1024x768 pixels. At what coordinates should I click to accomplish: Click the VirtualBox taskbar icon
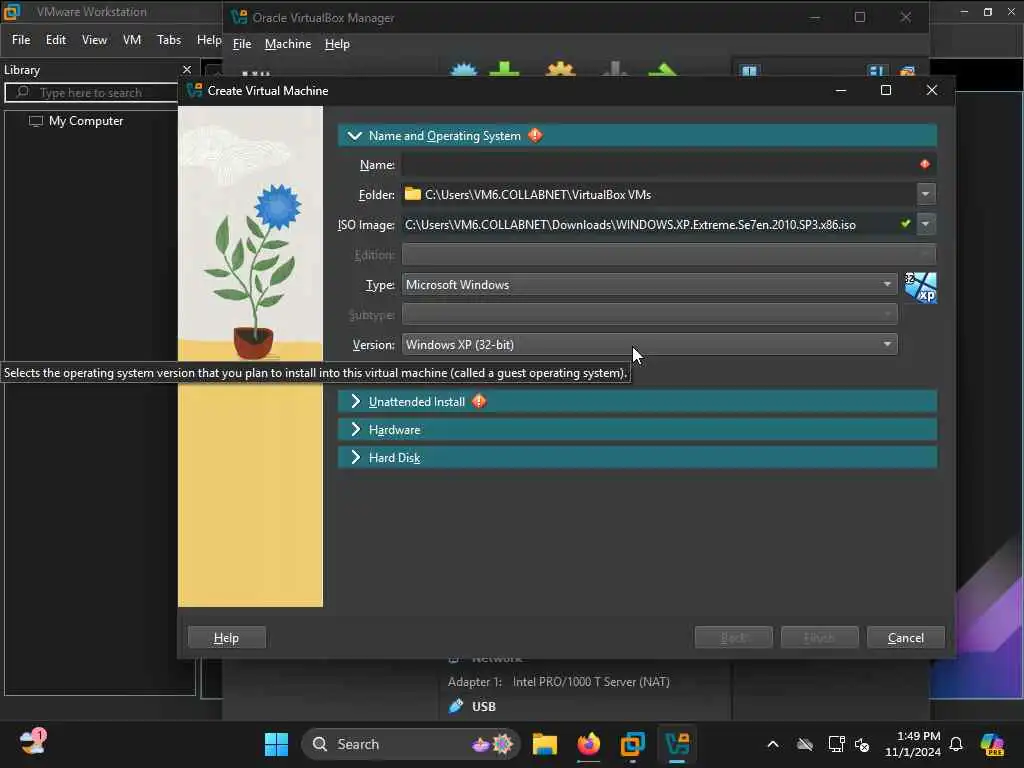tap(677, 744)
